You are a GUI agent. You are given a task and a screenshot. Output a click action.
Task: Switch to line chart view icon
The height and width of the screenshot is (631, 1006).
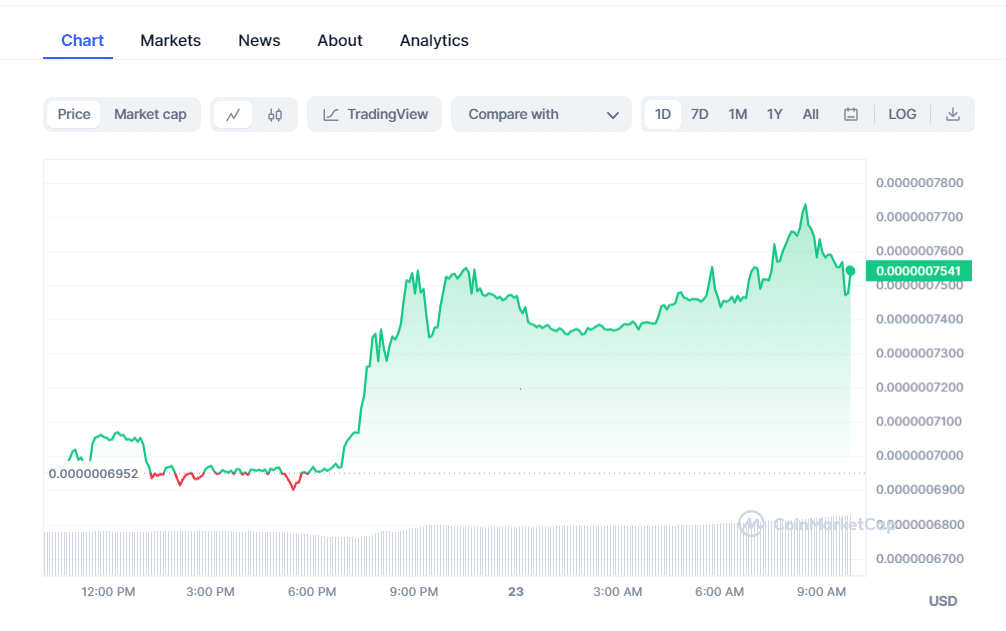233,115
